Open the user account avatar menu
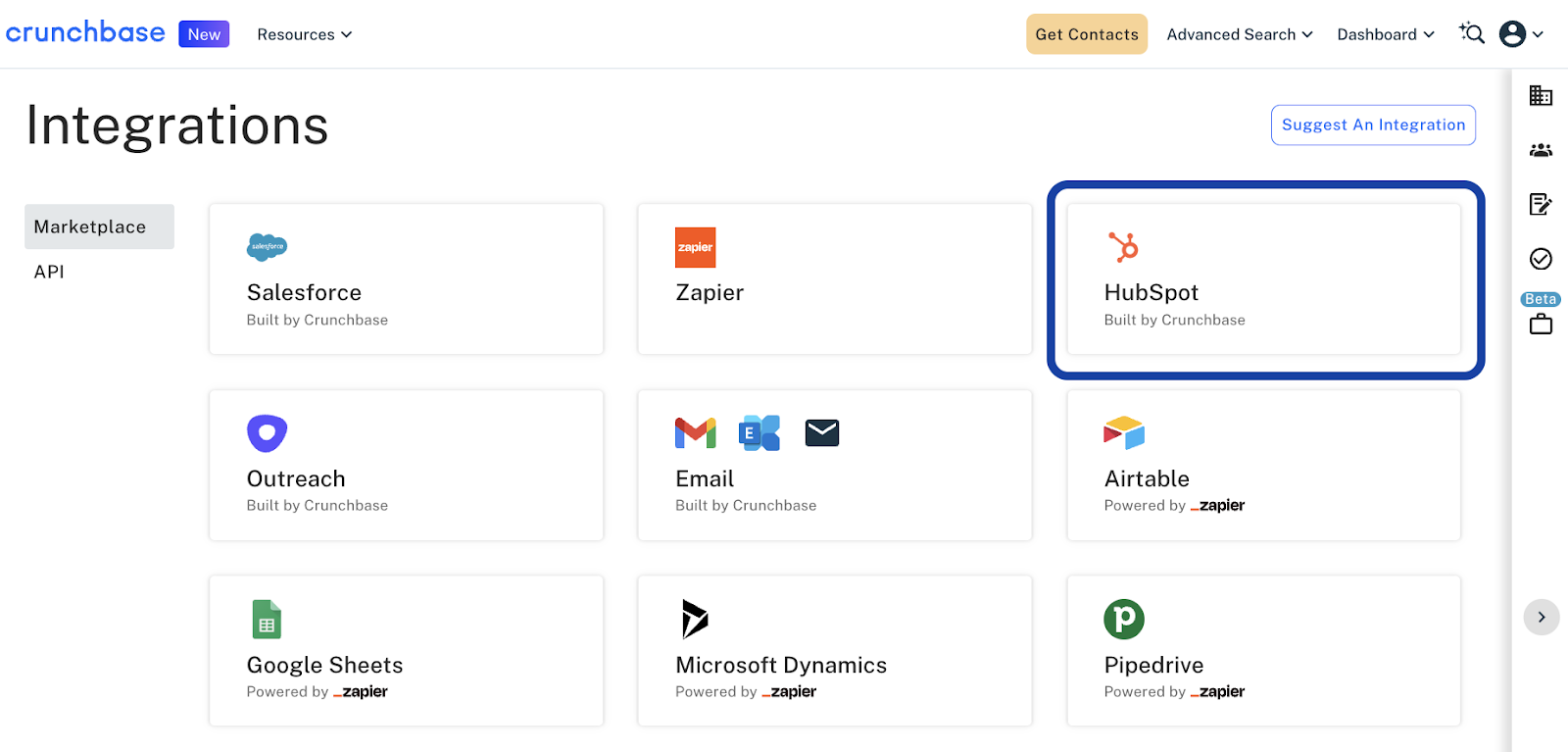 click(1522, 34)
